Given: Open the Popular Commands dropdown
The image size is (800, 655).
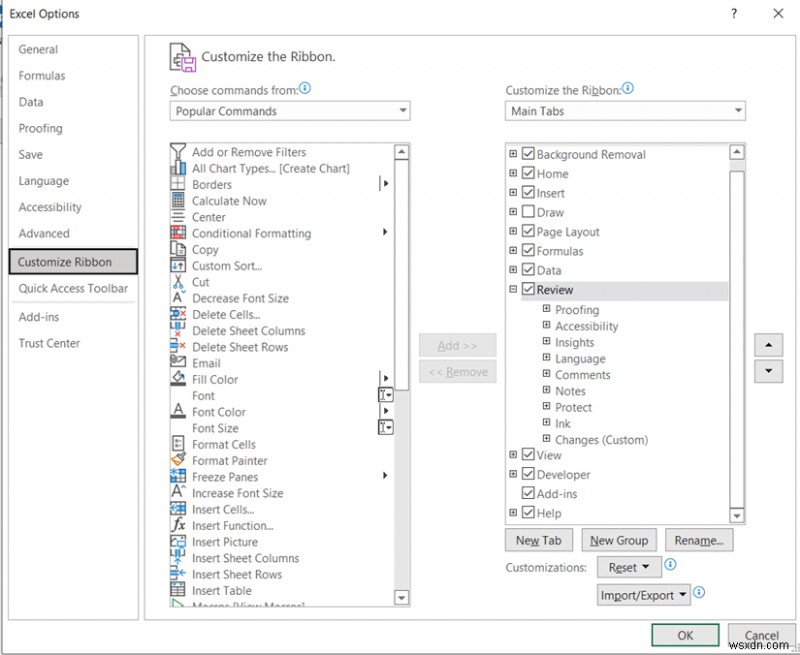Looking at the screenshot, I should point(403,111).
